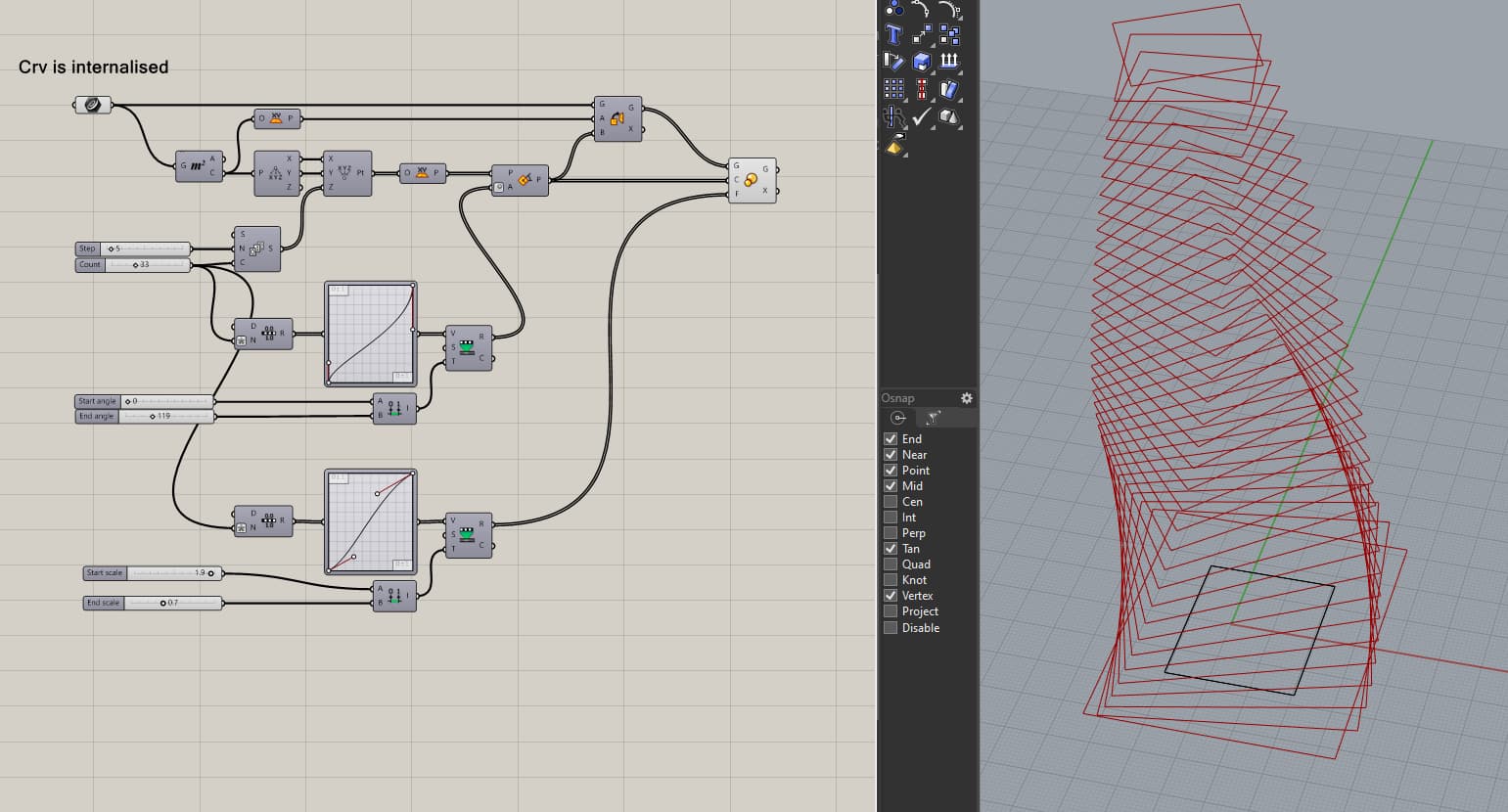
Task: Click the upper Remap Numbers component
Action: coord(469,347)
